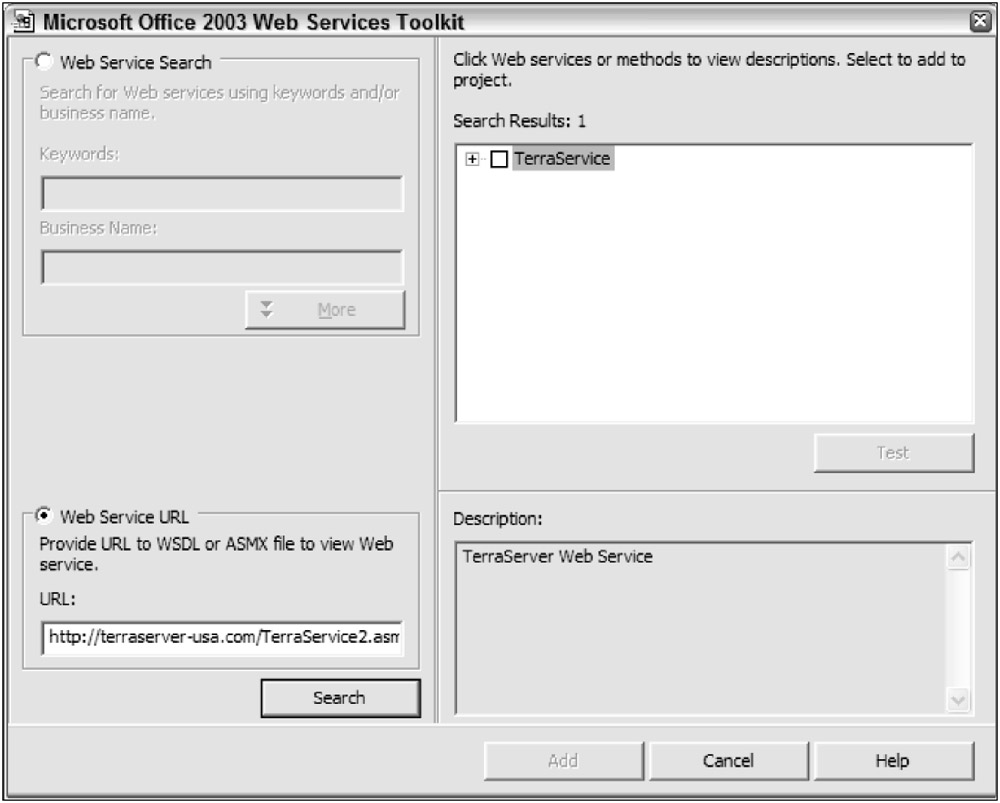Open Help for the toolkit
Image resolution: width=1000 pixels, height=803 pixels.
pos(892,761)
